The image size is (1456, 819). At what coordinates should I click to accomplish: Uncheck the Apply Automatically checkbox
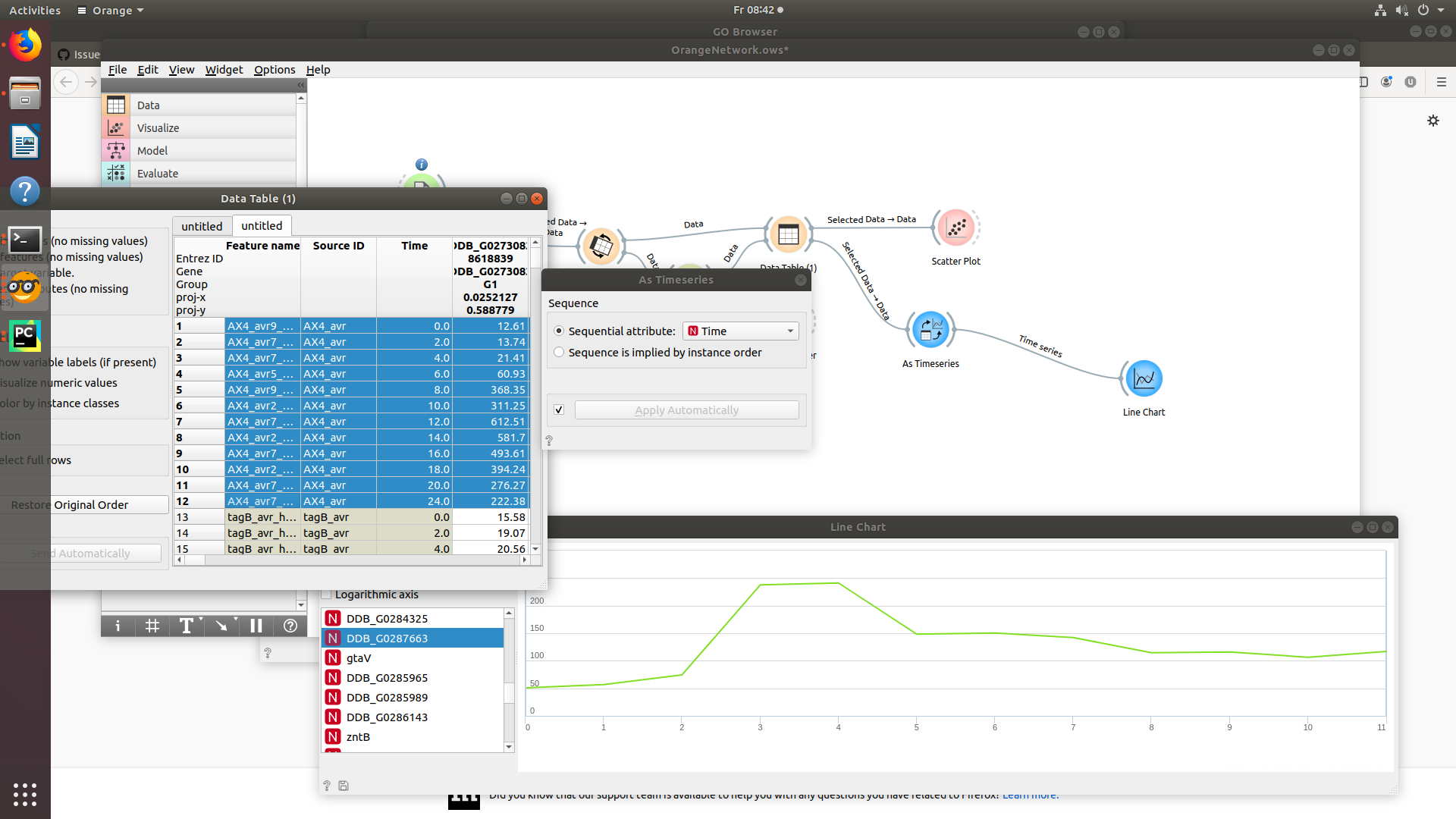point(559,409)
